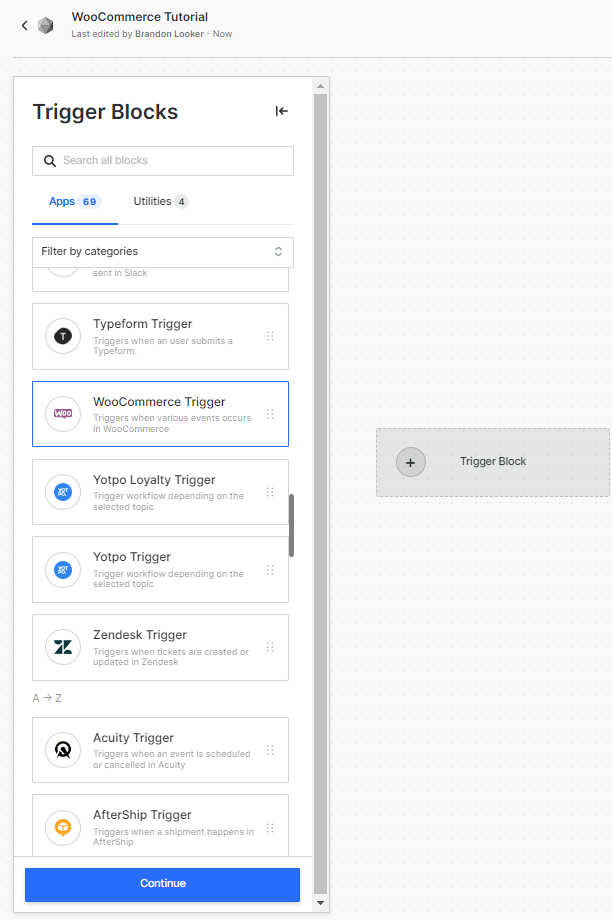Click the drag handle on WooCommerce Trigger

270,414
